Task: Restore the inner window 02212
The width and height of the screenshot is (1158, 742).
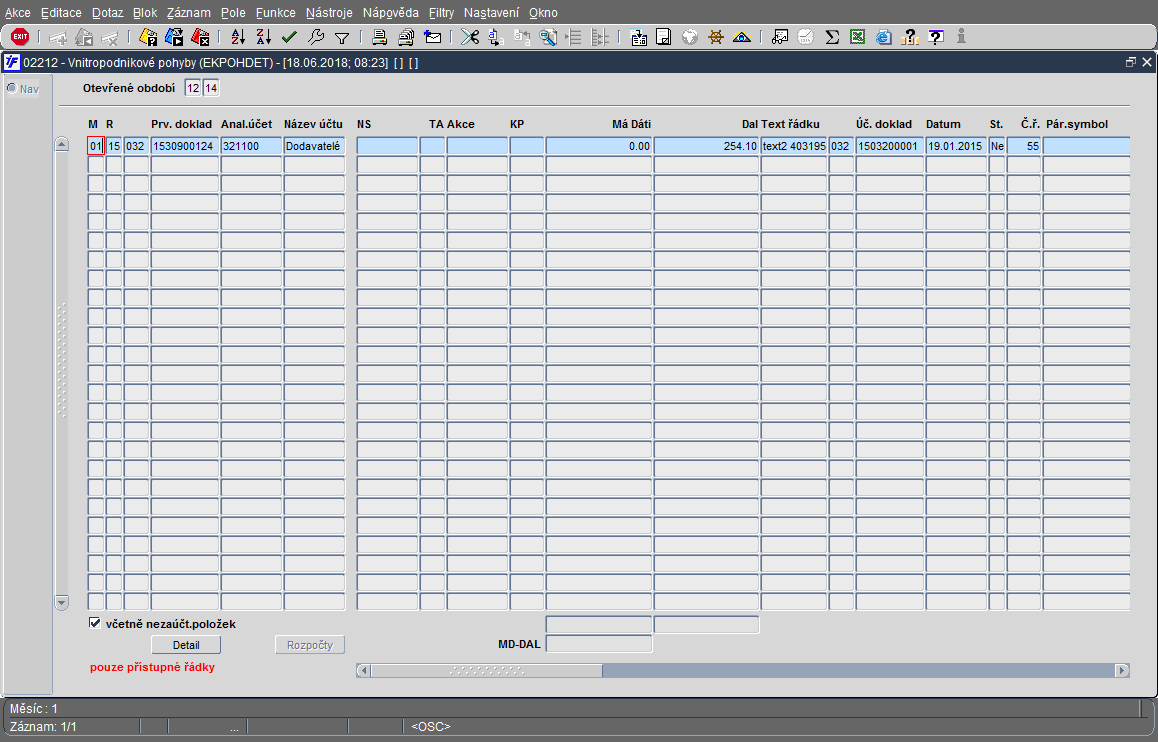Action: (1130, 63)
